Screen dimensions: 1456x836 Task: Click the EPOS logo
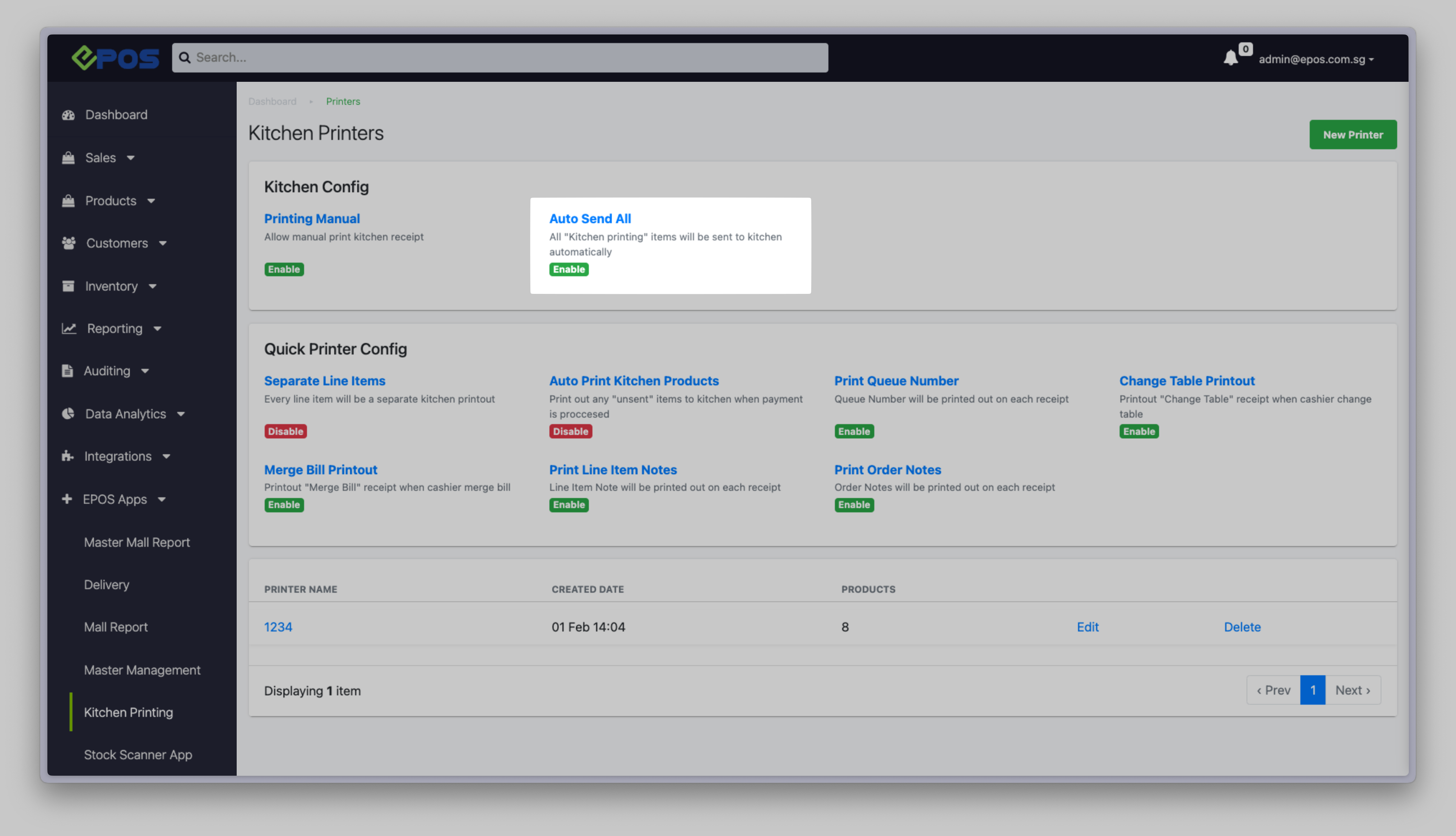[115, 58]
